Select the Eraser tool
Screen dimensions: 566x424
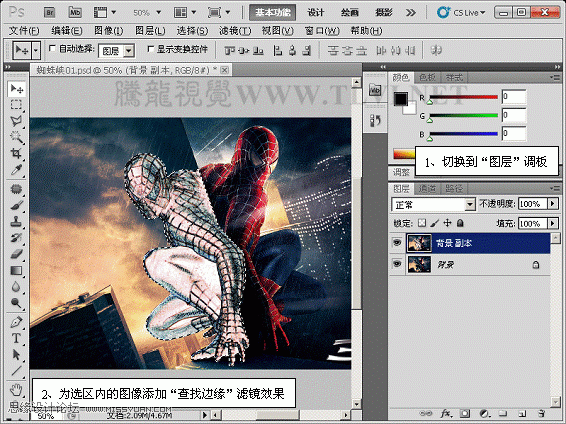16,254
